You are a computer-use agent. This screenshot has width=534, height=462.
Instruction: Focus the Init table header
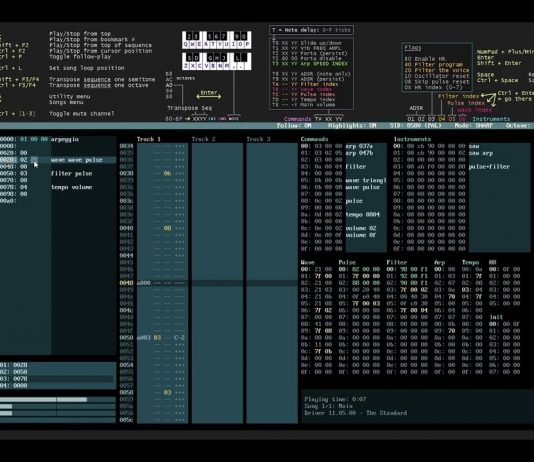496,317
